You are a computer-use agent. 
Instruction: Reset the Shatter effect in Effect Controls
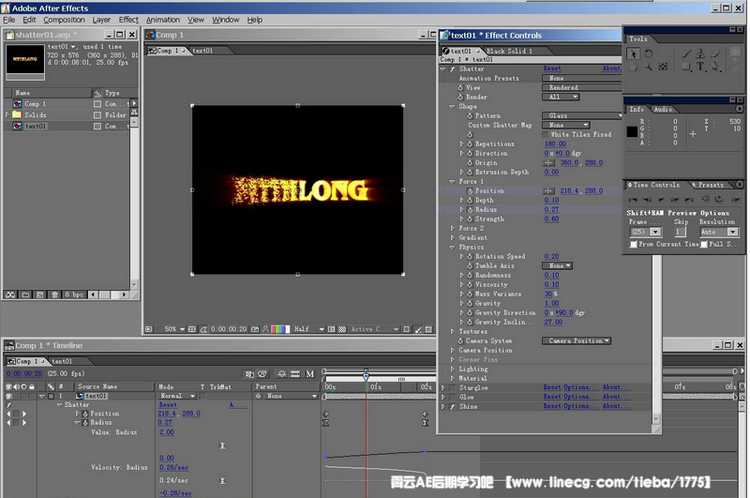click(x=552, y=69)
